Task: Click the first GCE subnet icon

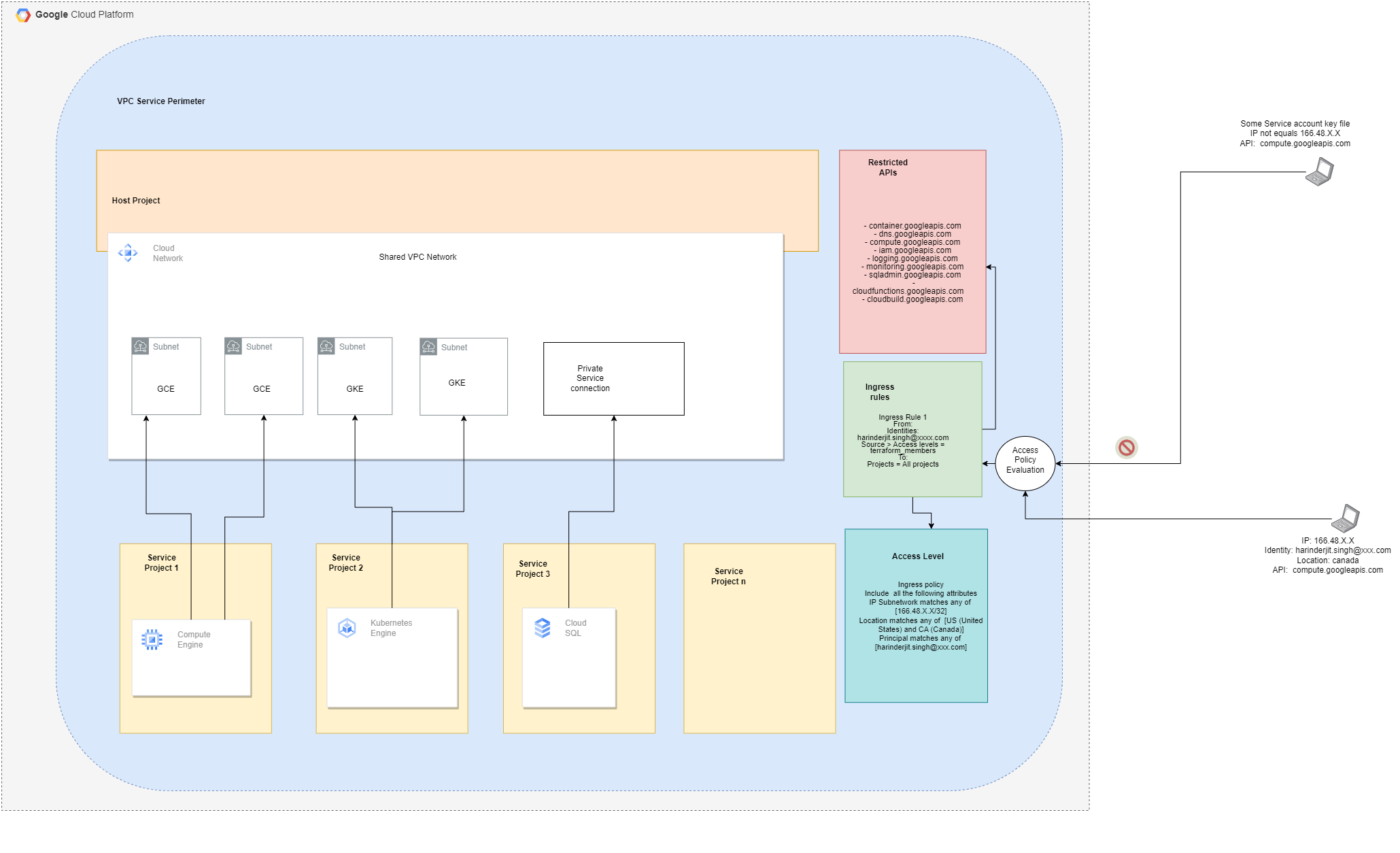Action: [x=141, y=346]
